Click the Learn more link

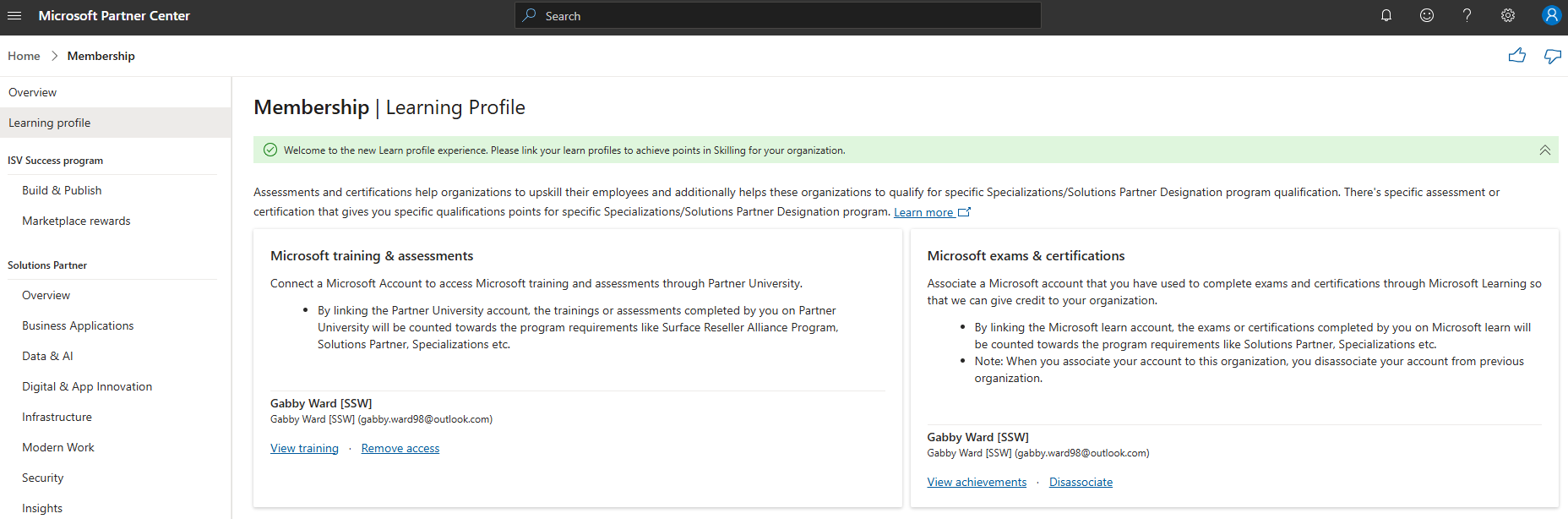pyautogui.click(x=923, y=212)
